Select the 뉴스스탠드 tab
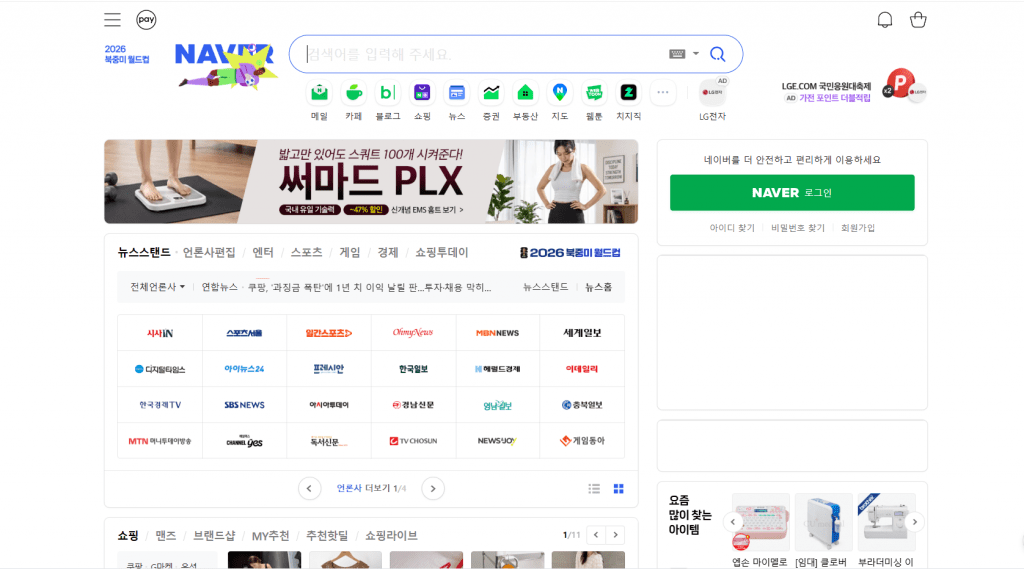This screenshot has width=1024, height=569. coord(144,252)
